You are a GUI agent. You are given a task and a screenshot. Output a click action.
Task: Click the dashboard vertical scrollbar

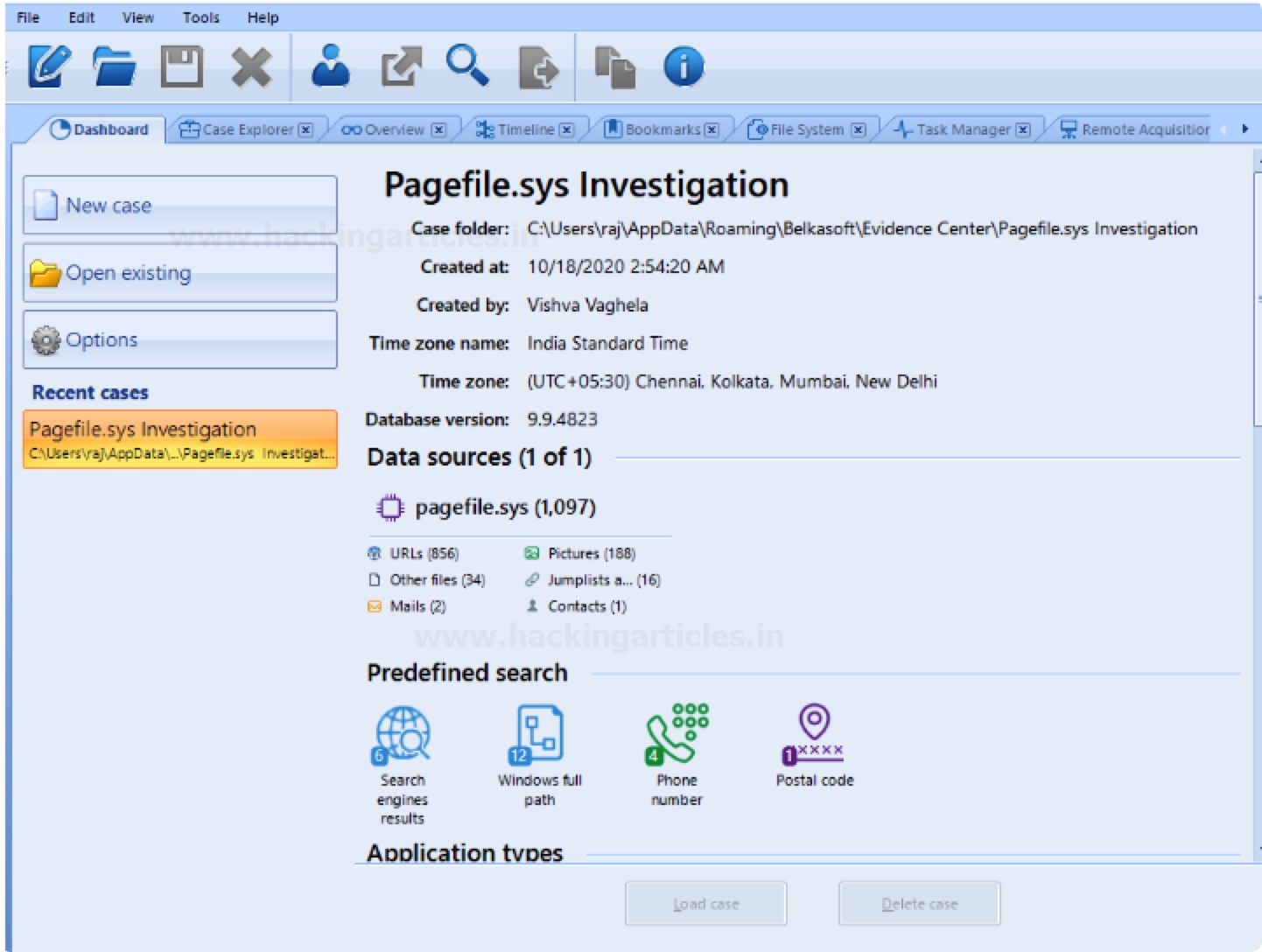point(1258,300)
